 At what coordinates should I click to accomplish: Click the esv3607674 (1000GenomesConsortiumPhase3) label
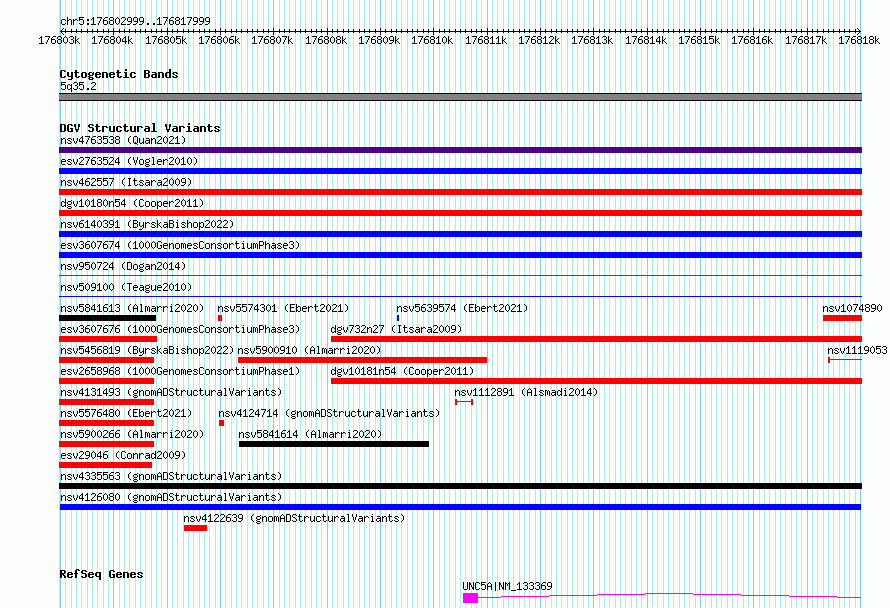point(180,245)
